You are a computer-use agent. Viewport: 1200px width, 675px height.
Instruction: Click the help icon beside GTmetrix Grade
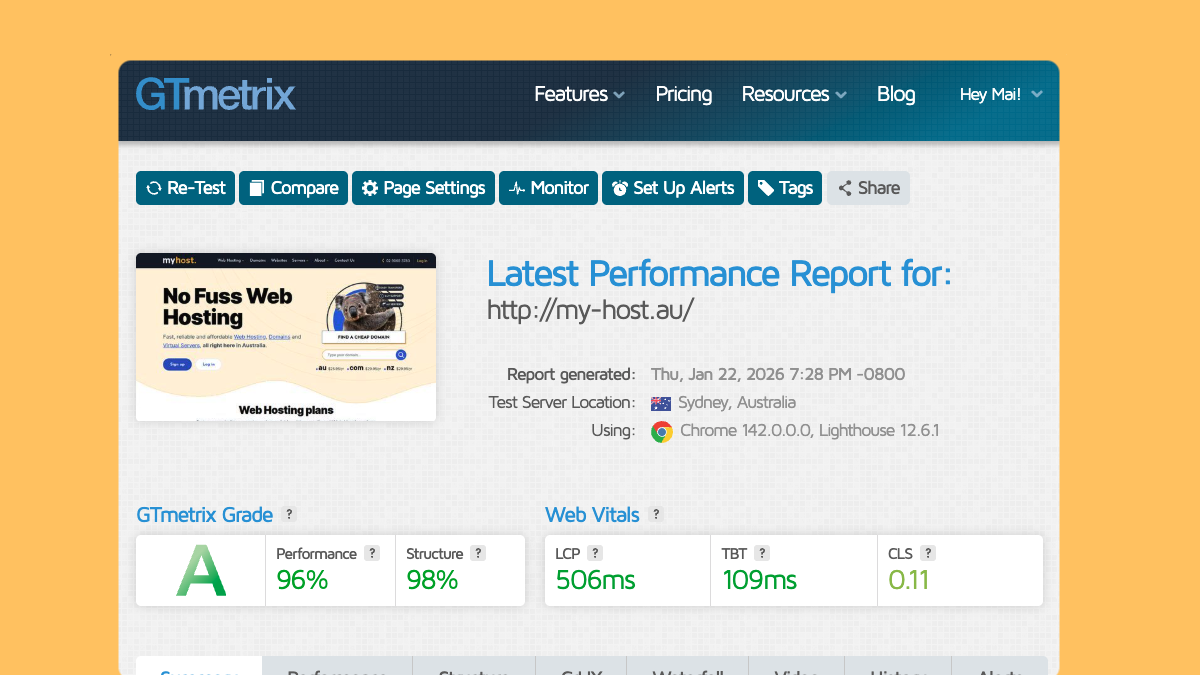289,514
